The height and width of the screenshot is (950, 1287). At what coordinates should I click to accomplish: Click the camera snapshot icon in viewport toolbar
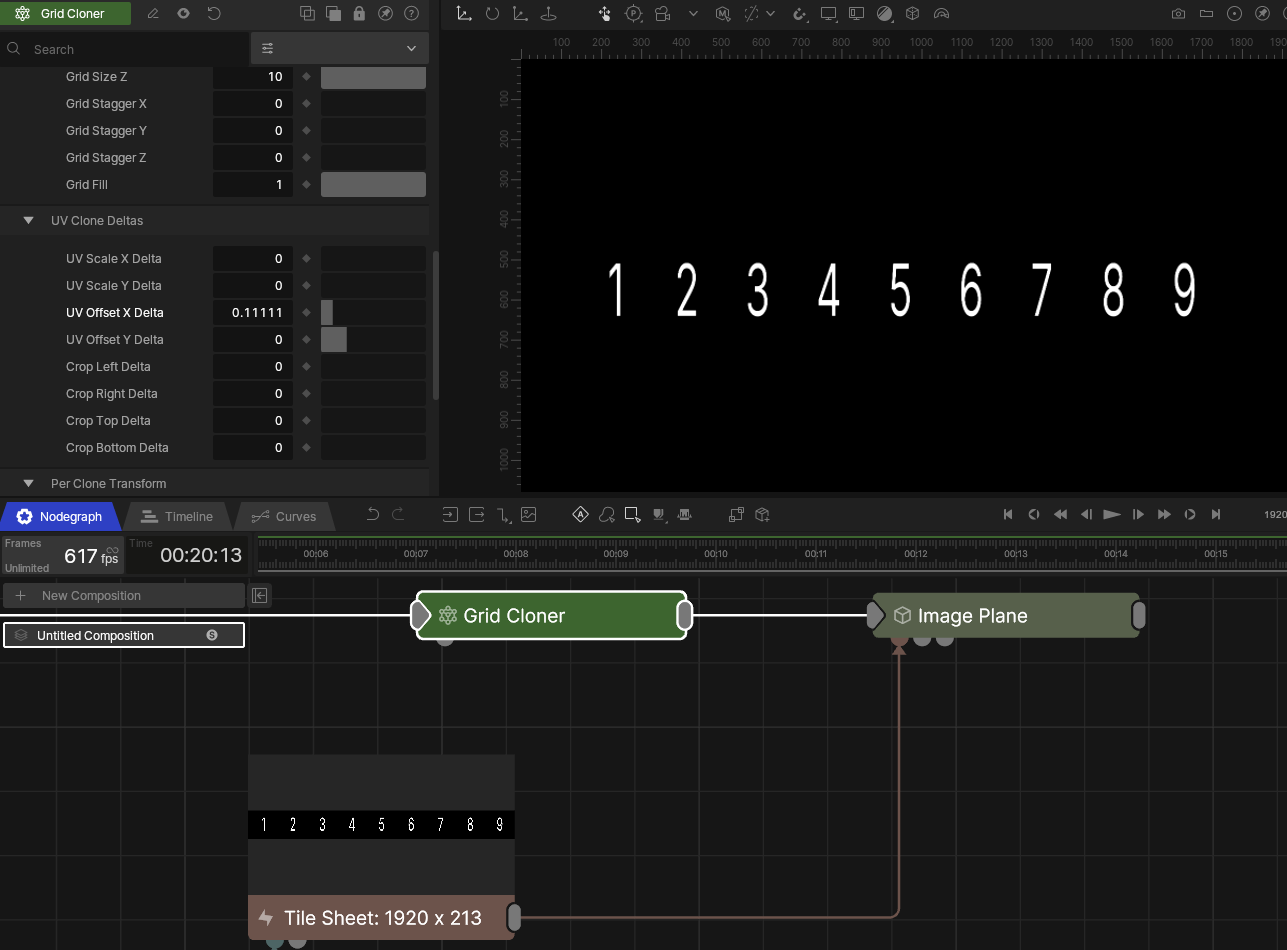[1179, 14]
